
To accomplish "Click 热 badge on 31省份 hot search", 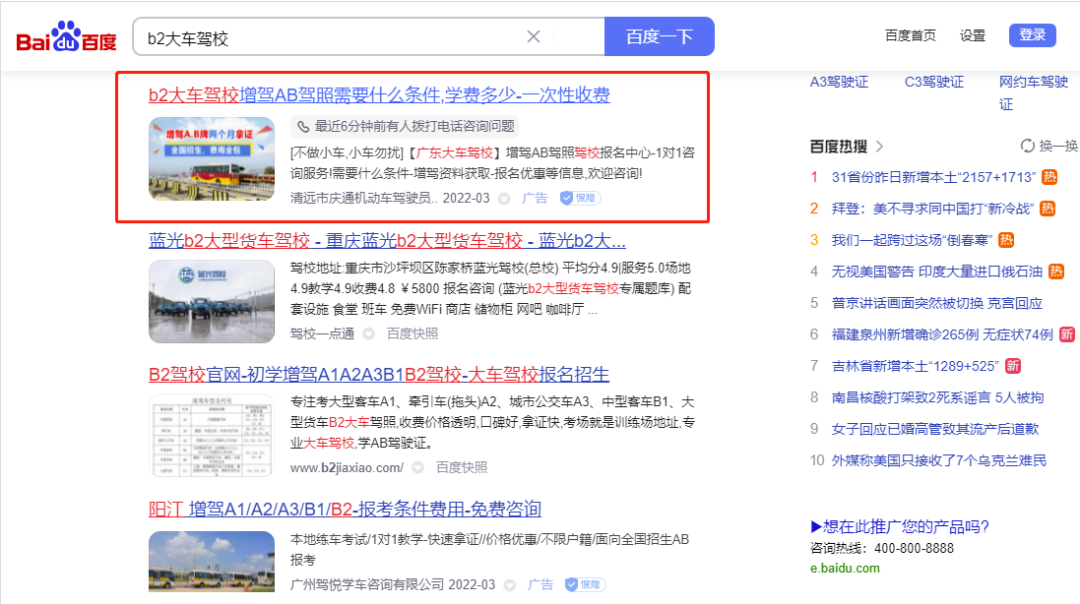I will (x=1049, y=177).
